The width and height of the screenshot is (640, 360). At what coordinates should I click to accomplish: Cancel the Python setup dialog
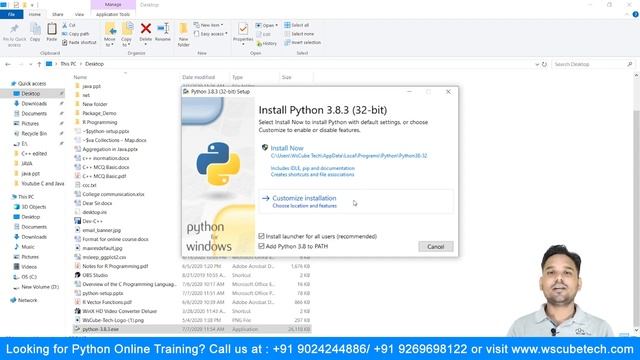436,247
